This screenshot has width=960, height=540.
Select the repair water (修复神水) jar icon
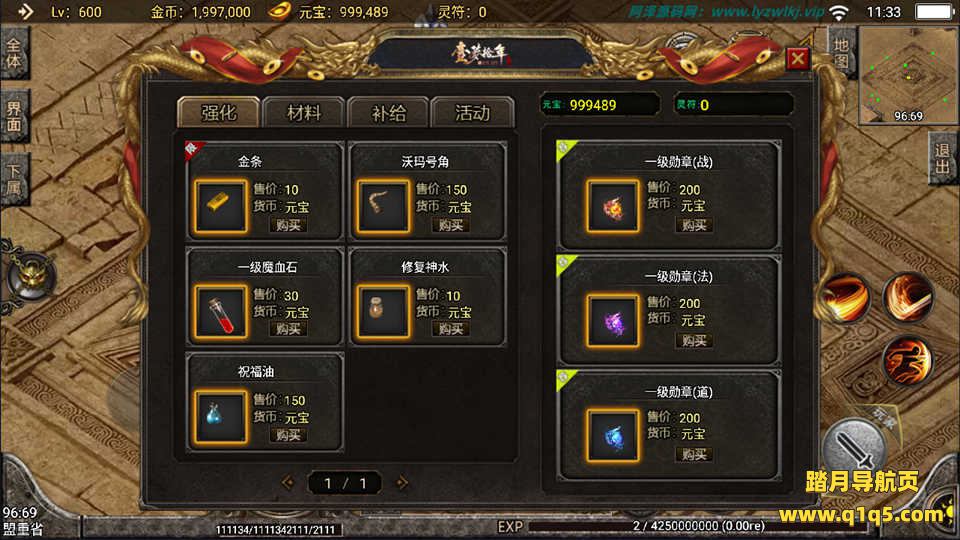pyautogui.click(x=383, y=311)
